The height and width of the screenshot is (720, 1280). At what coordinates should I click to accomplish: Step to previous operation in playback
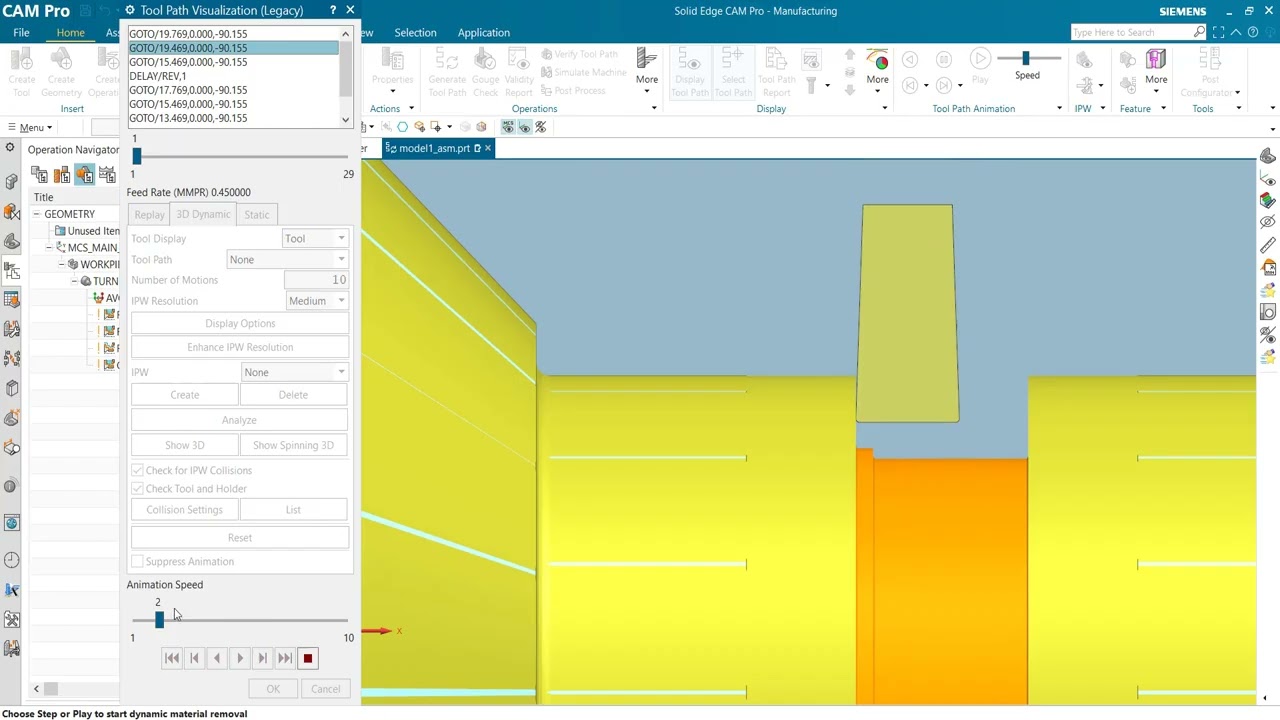(194, 658)
